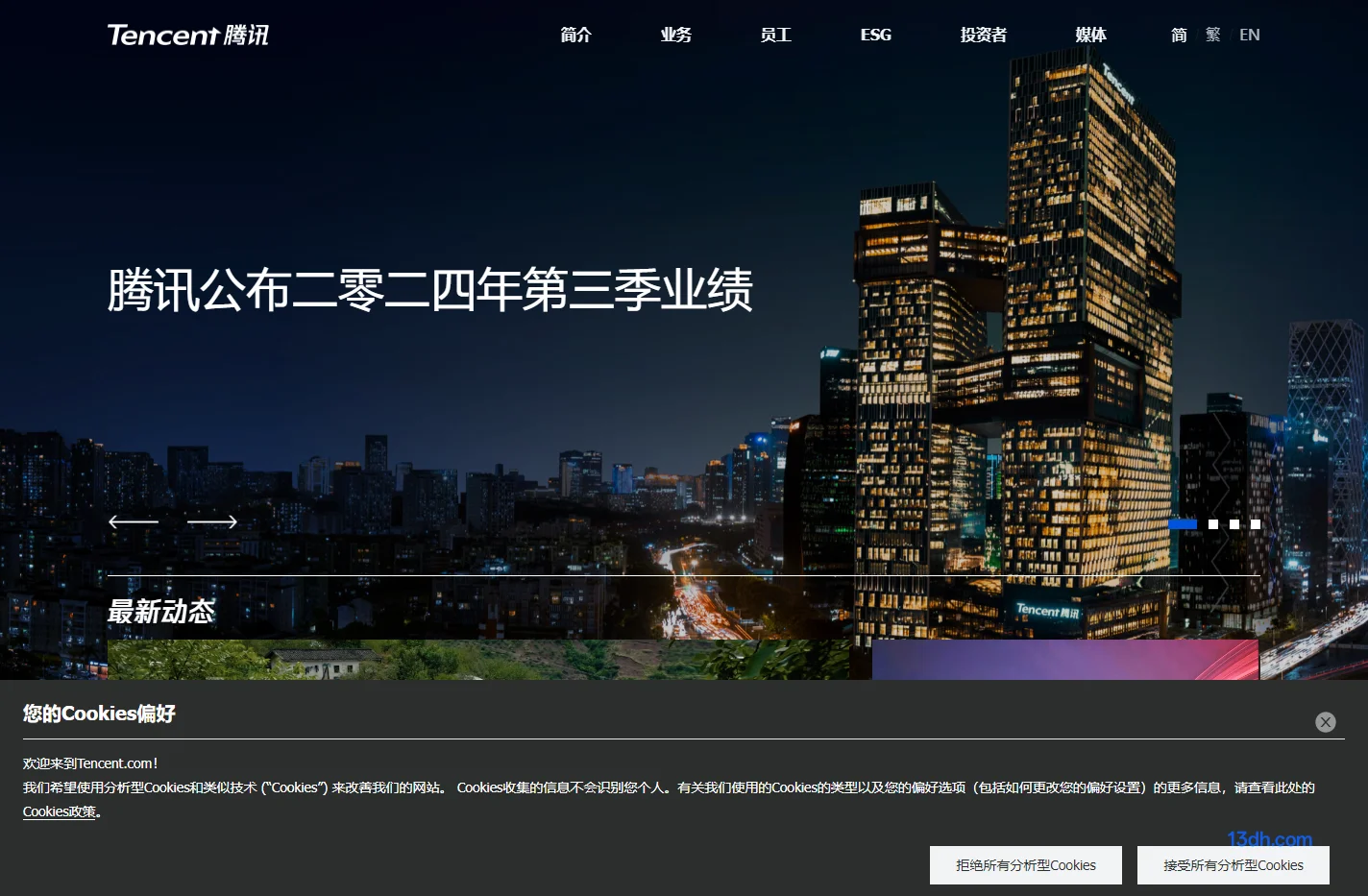The image size is (1368, 896).
Task: Open the 简介 menu
Action: (x=576, y=35)
